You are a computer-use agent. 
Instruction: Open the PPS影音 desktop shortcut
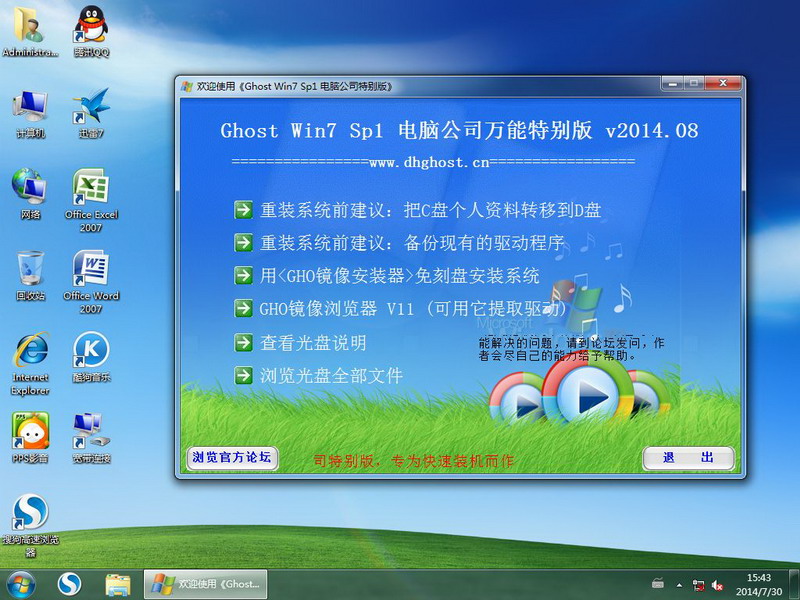click(x=30, y=438)
